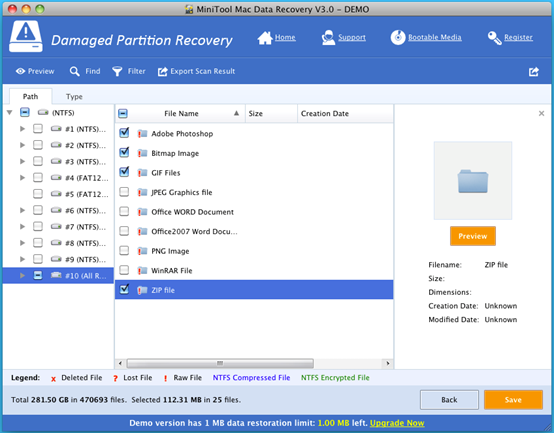
Task: Click the Bitmap Image folder icon
Action: click(x=142, y=153)
